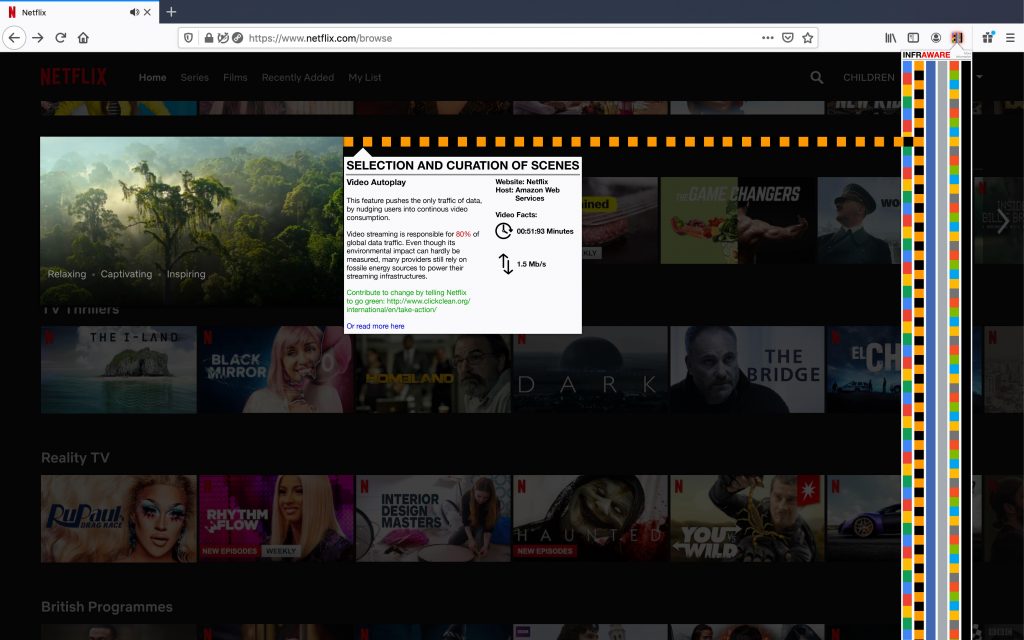
Task: Open the browser home page icon
Action: 83,38
